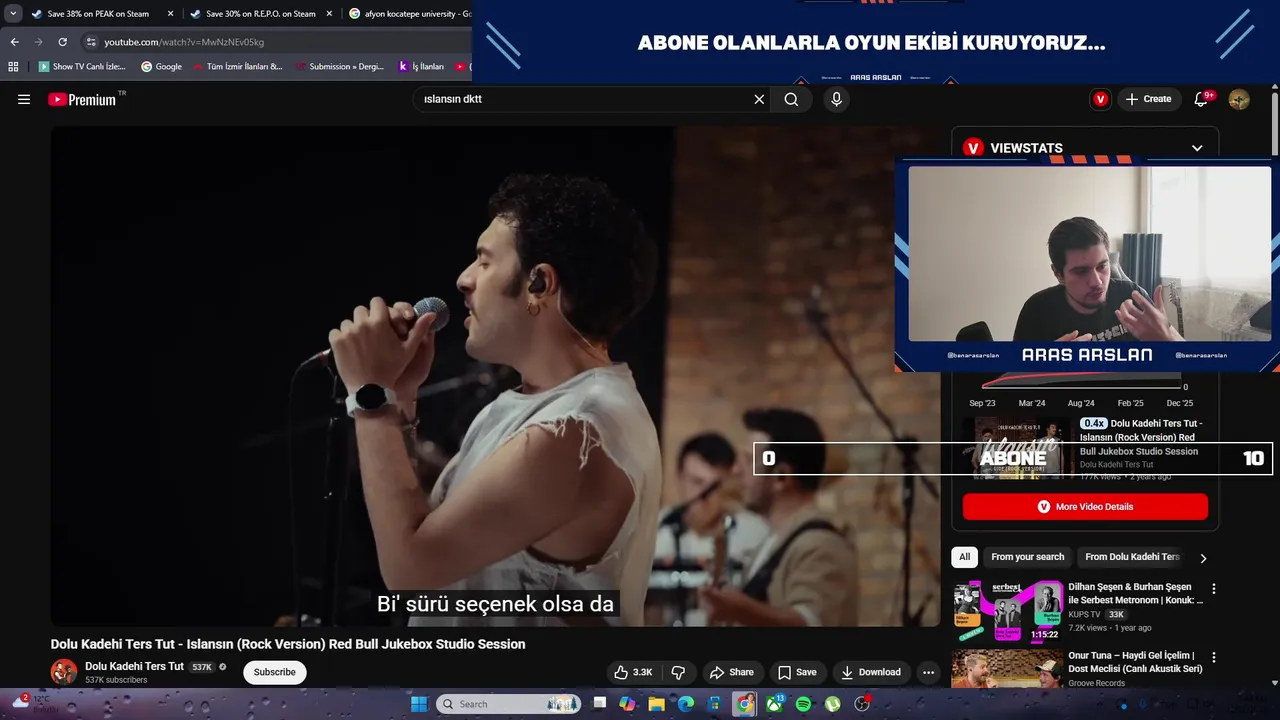The height and width of the screenshot is (720, 1280).
Task: Open Submission » Dergi bookmark
Action: point(340,67)
